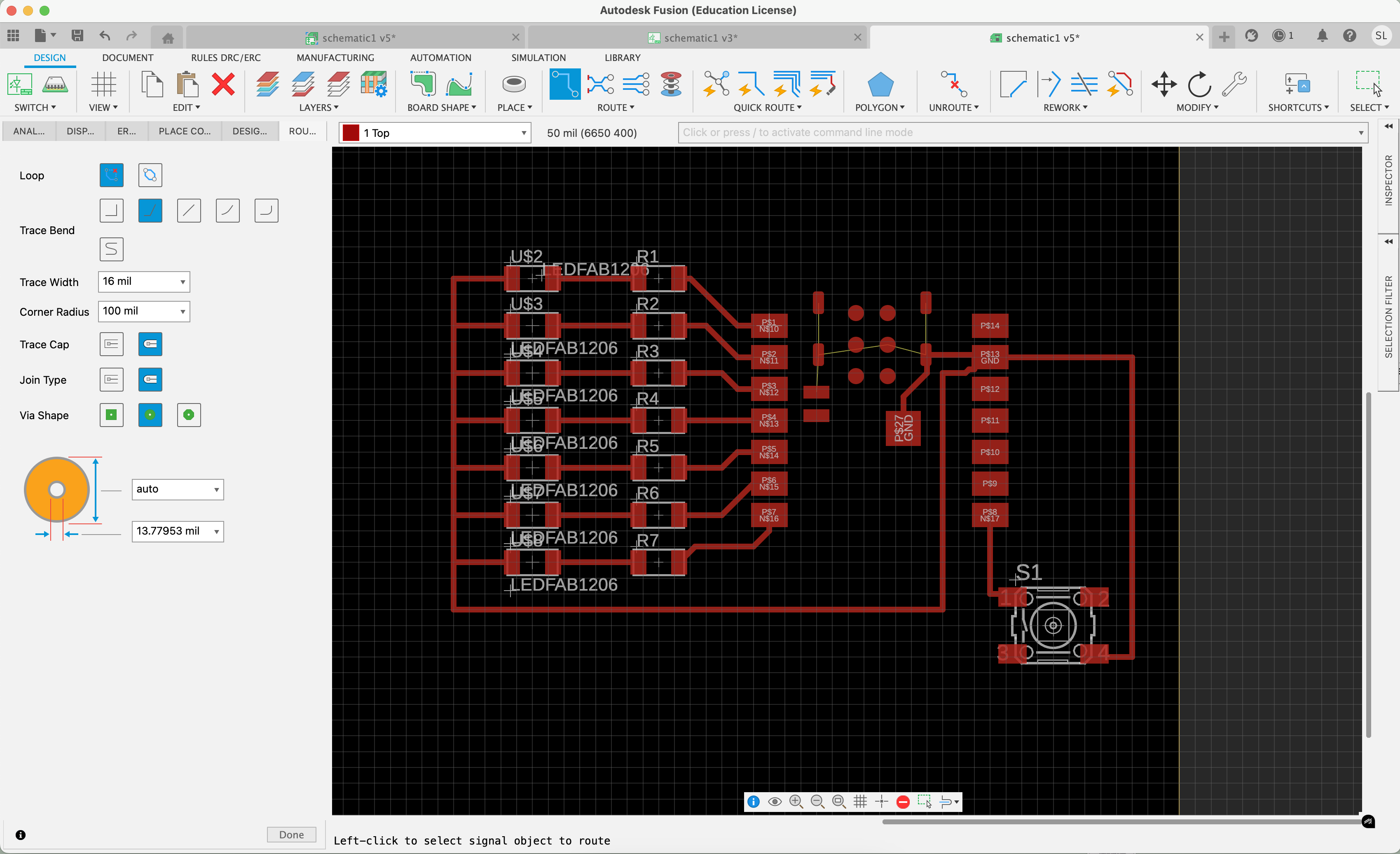Switch to SIMULATION ribbon tab
The height and width of the screenshot is (854, 1400).
point(536,57)
